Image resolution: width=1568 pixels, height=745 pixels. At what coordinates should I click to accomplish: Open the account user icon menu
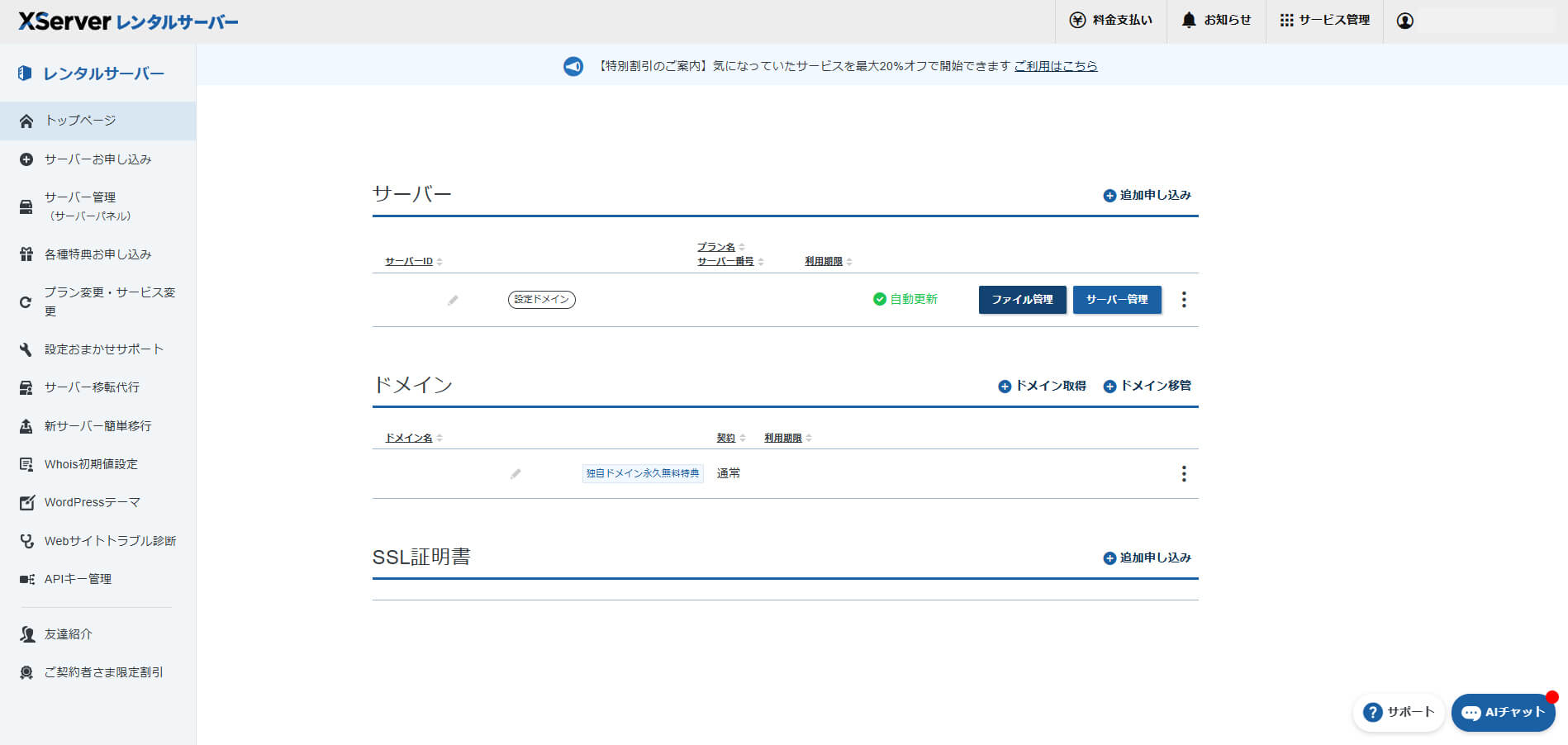pyautogui.click(x=1404, y=21)
